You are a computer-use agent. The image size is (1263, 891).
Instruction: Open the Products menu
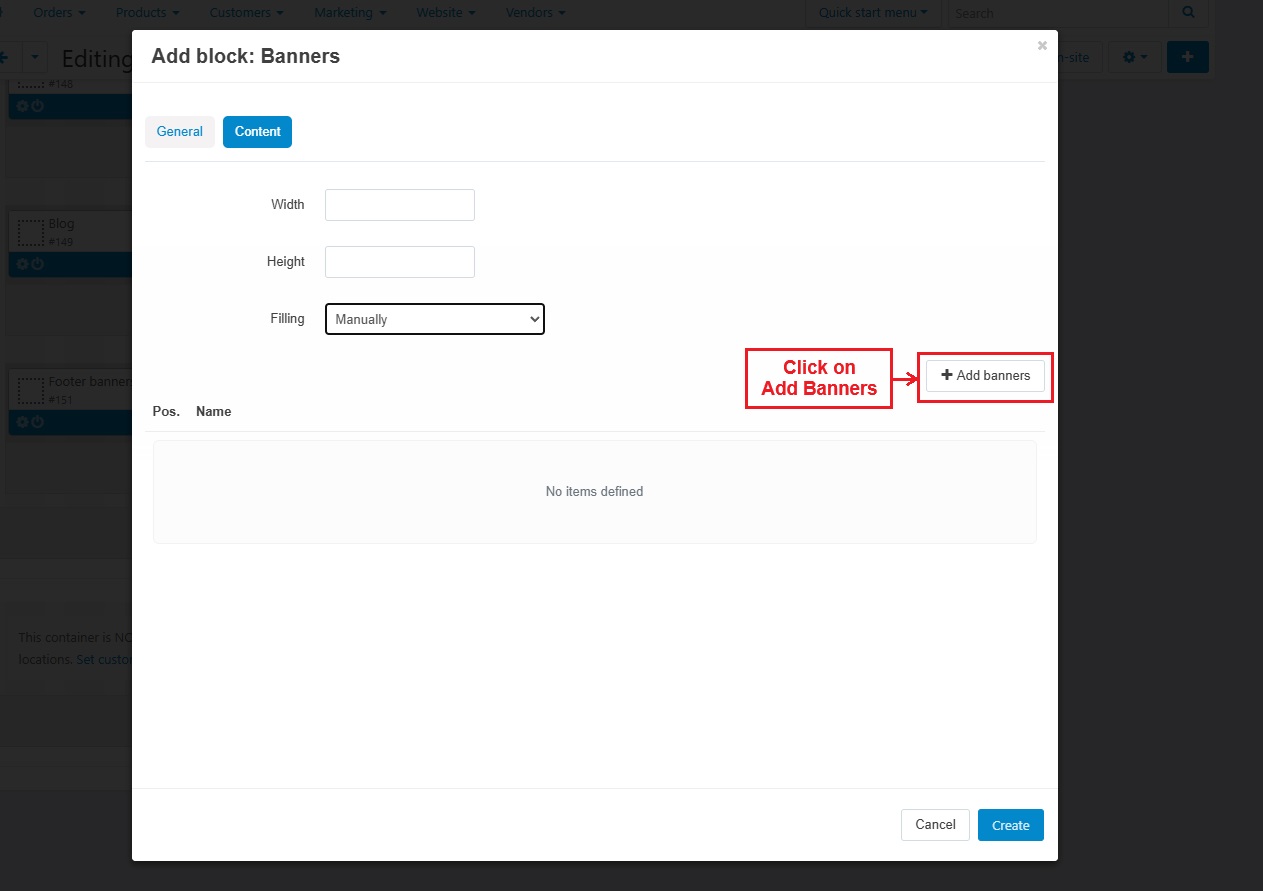(x=147, y=13)
